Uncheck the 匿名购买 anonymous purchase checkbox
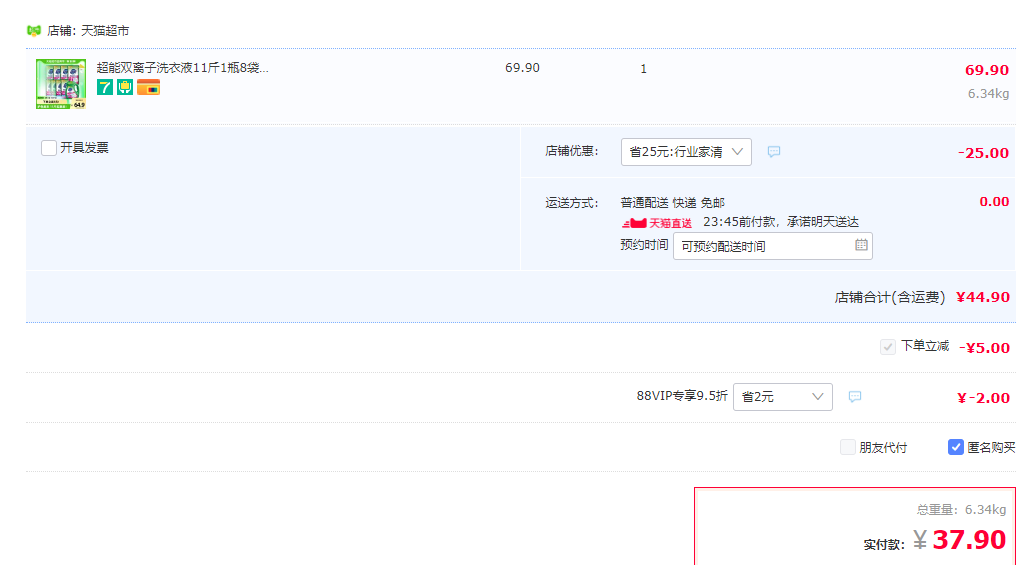 tap(955, 447)
